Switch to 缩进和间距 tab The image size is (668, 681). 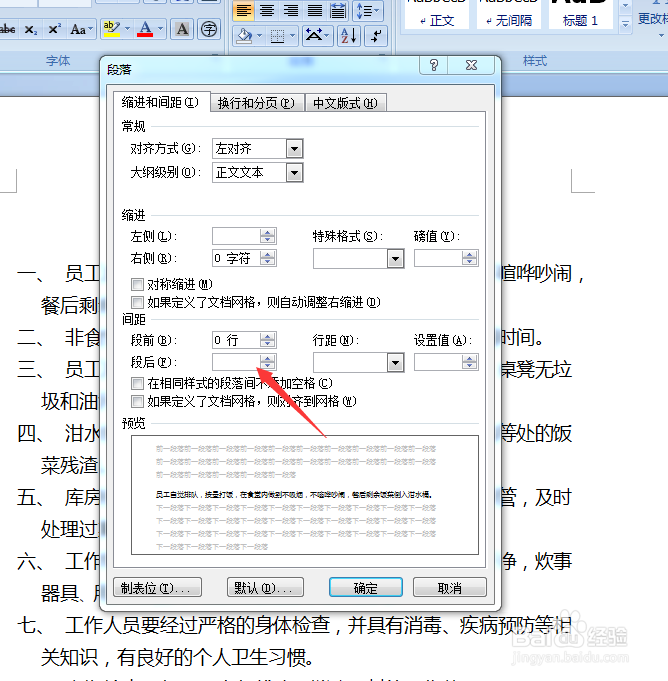(x=161, y=102)
